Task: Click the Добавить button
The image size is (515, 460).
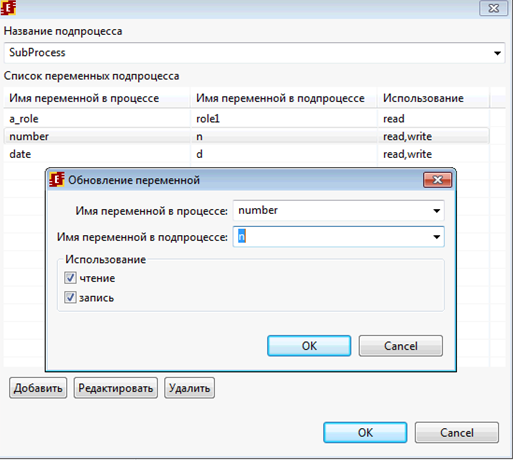Action: click(x=38, y=388)
